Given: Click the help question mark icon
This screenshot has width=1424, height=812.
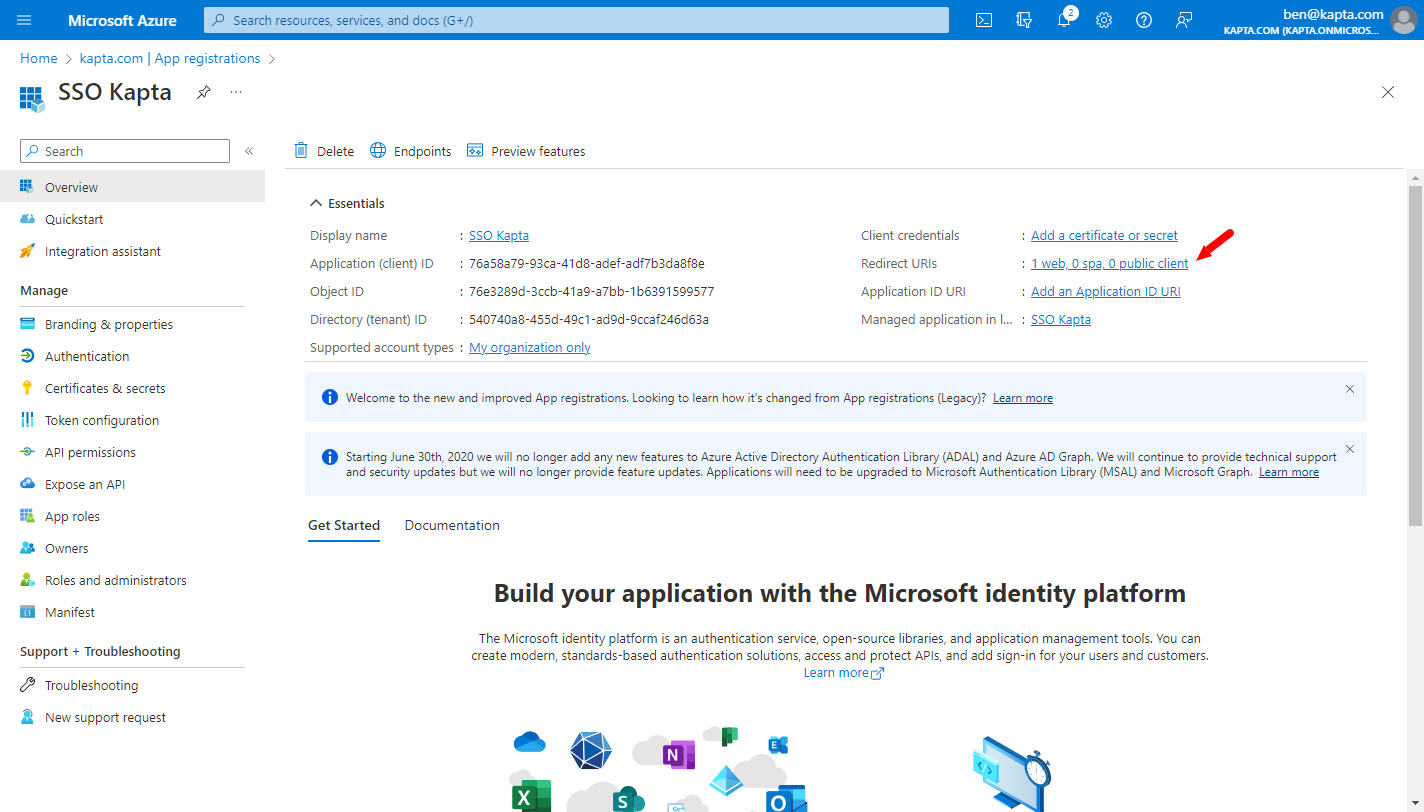Looking at the screenshot, I should tap(1144, 20).
